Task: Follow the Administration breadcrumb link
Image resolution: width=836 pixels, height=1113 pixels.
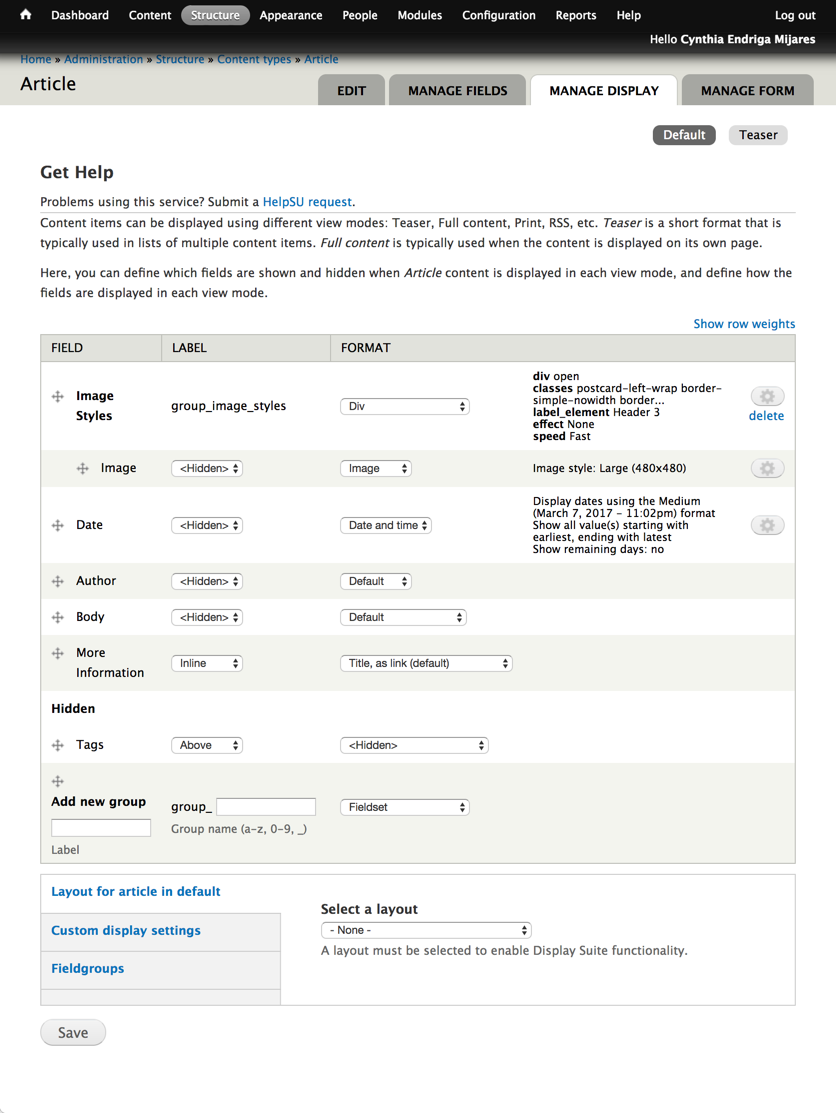Action: coord(104,59)
